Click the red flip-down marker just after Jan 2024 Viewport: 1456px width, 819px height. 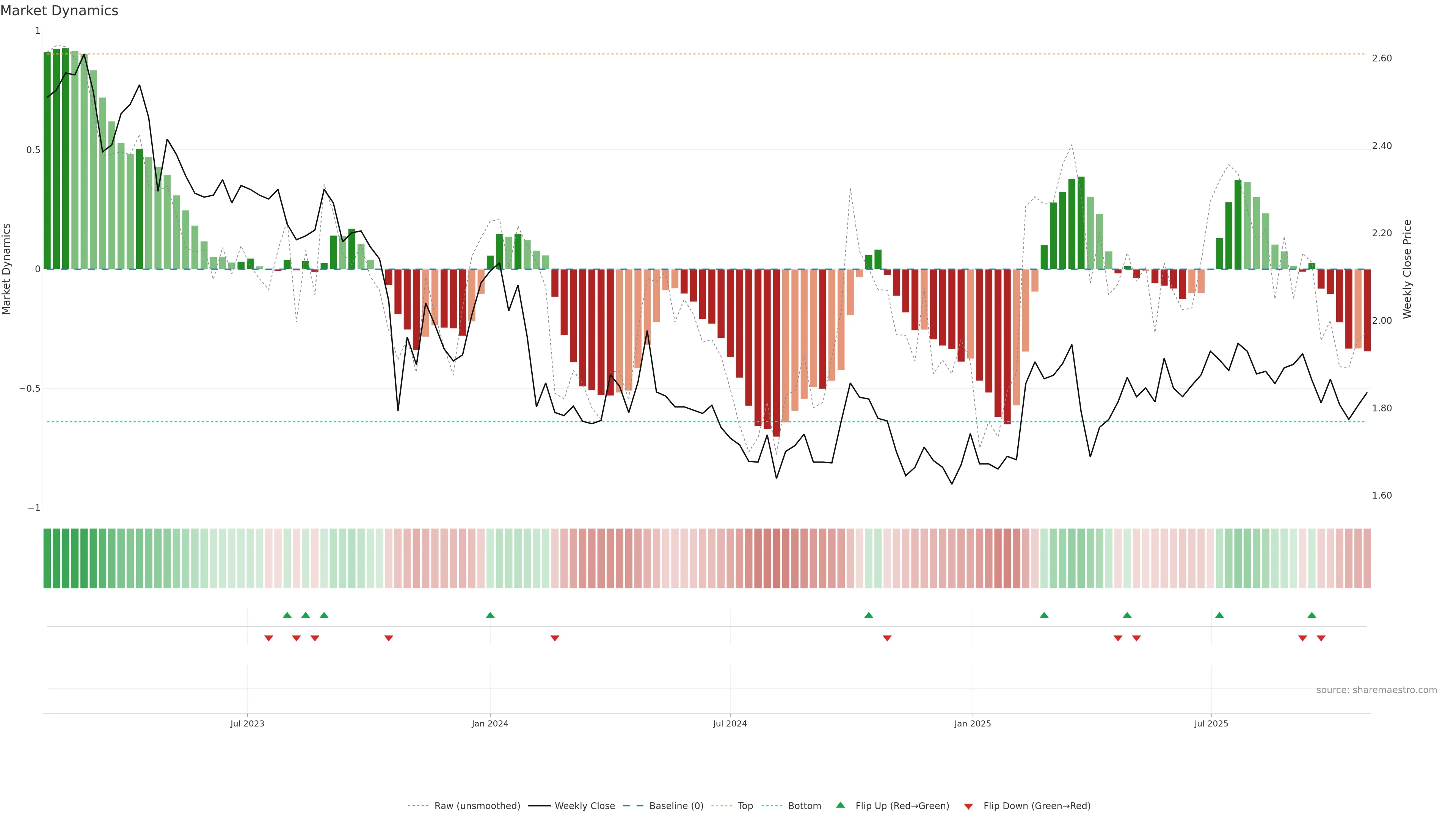[x=554, y=638]
